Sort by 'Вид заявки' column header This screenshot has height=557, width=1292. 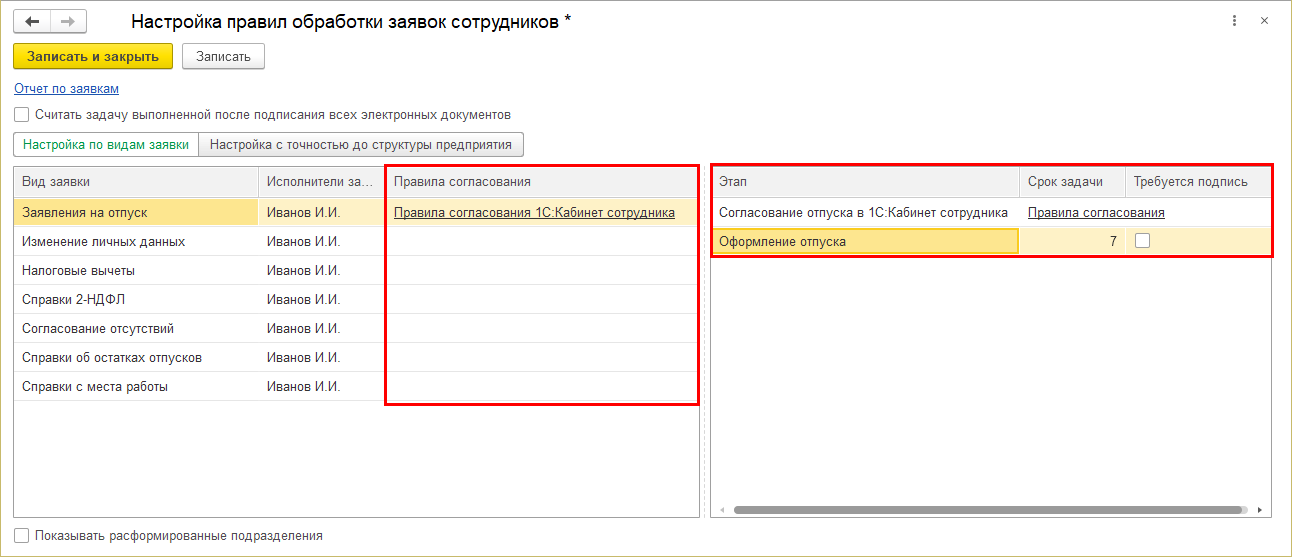pyautogui.click(x=136, y=181)
